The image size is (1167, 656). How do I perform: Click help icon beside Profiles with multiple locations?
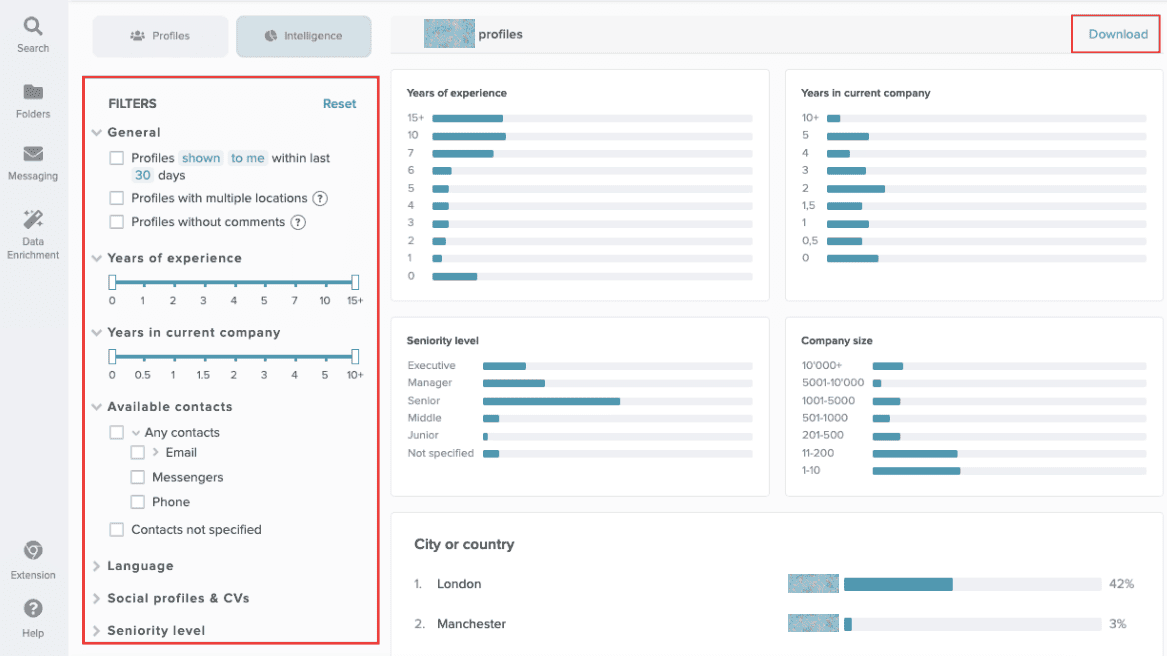coord(320,198)
